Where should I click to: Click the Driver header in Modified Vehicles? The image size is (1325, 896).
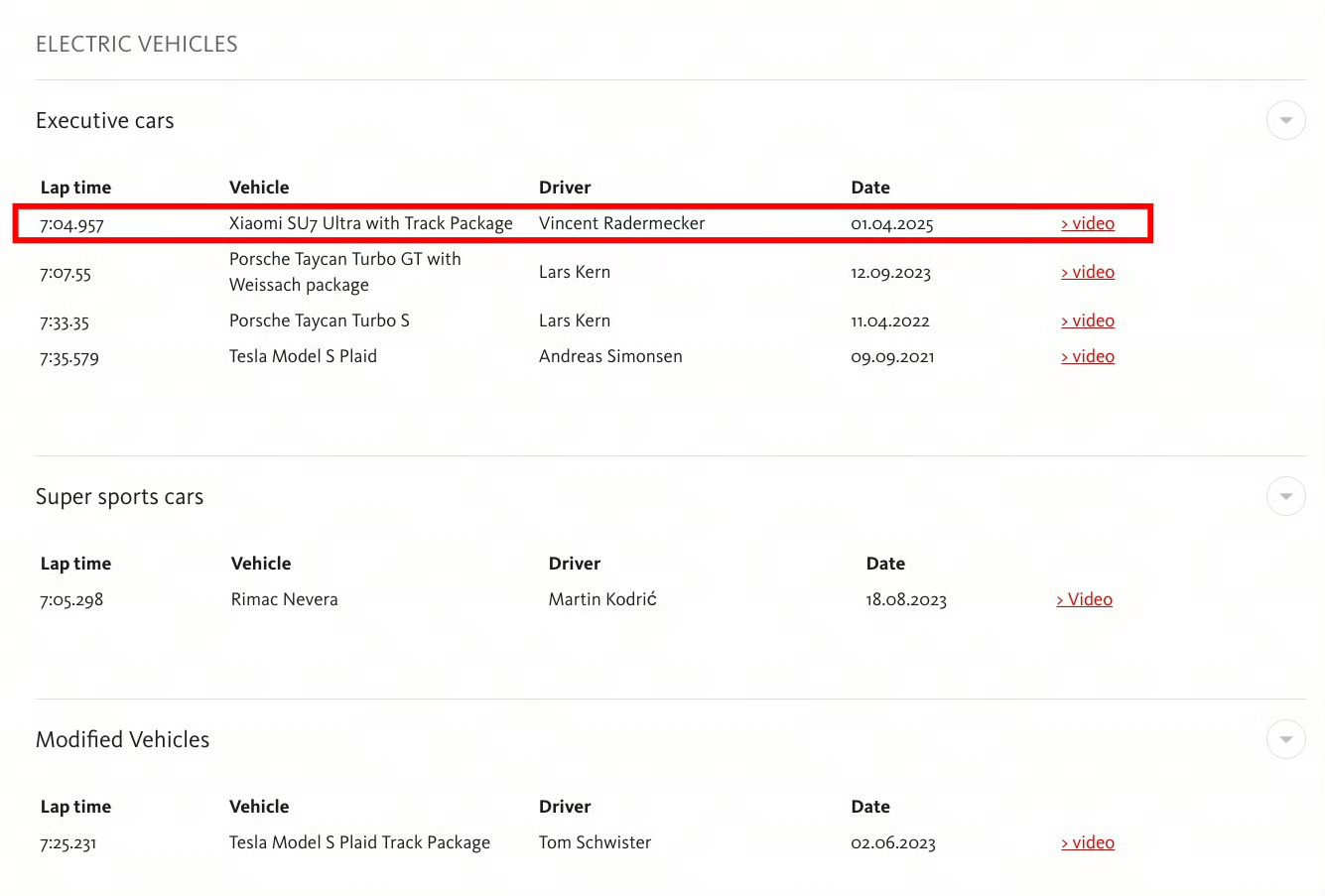(565, 807)
